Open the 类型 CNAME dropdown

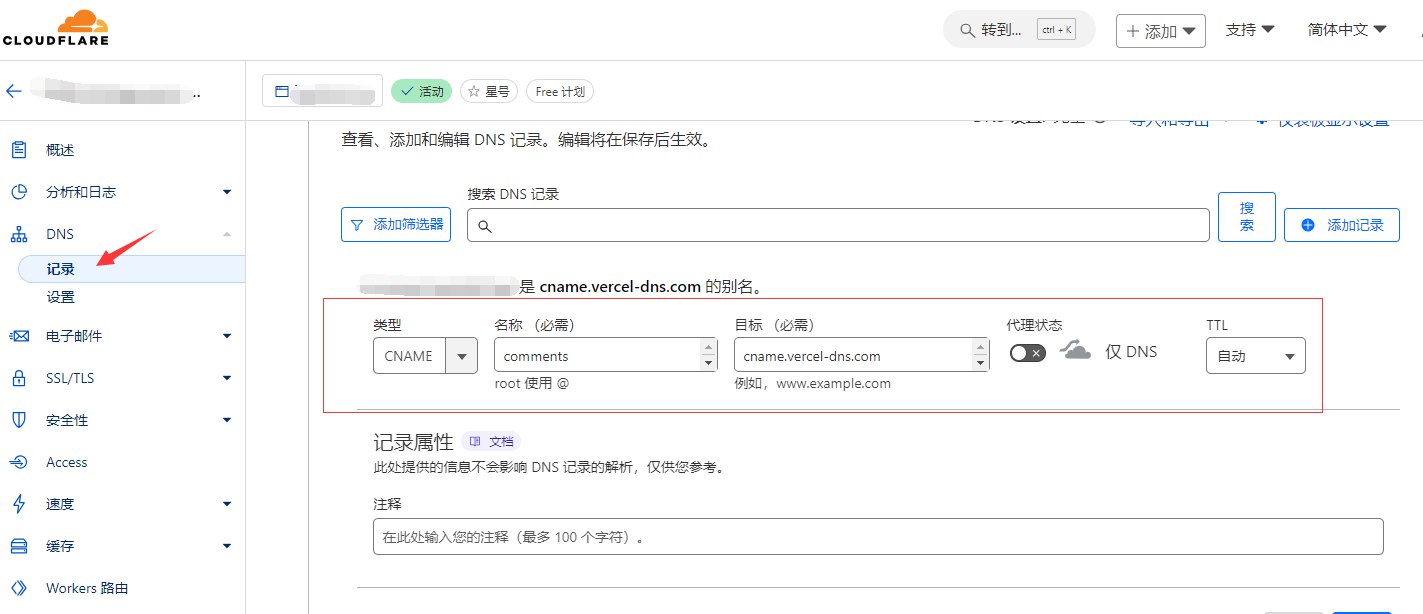click(425, 356)
